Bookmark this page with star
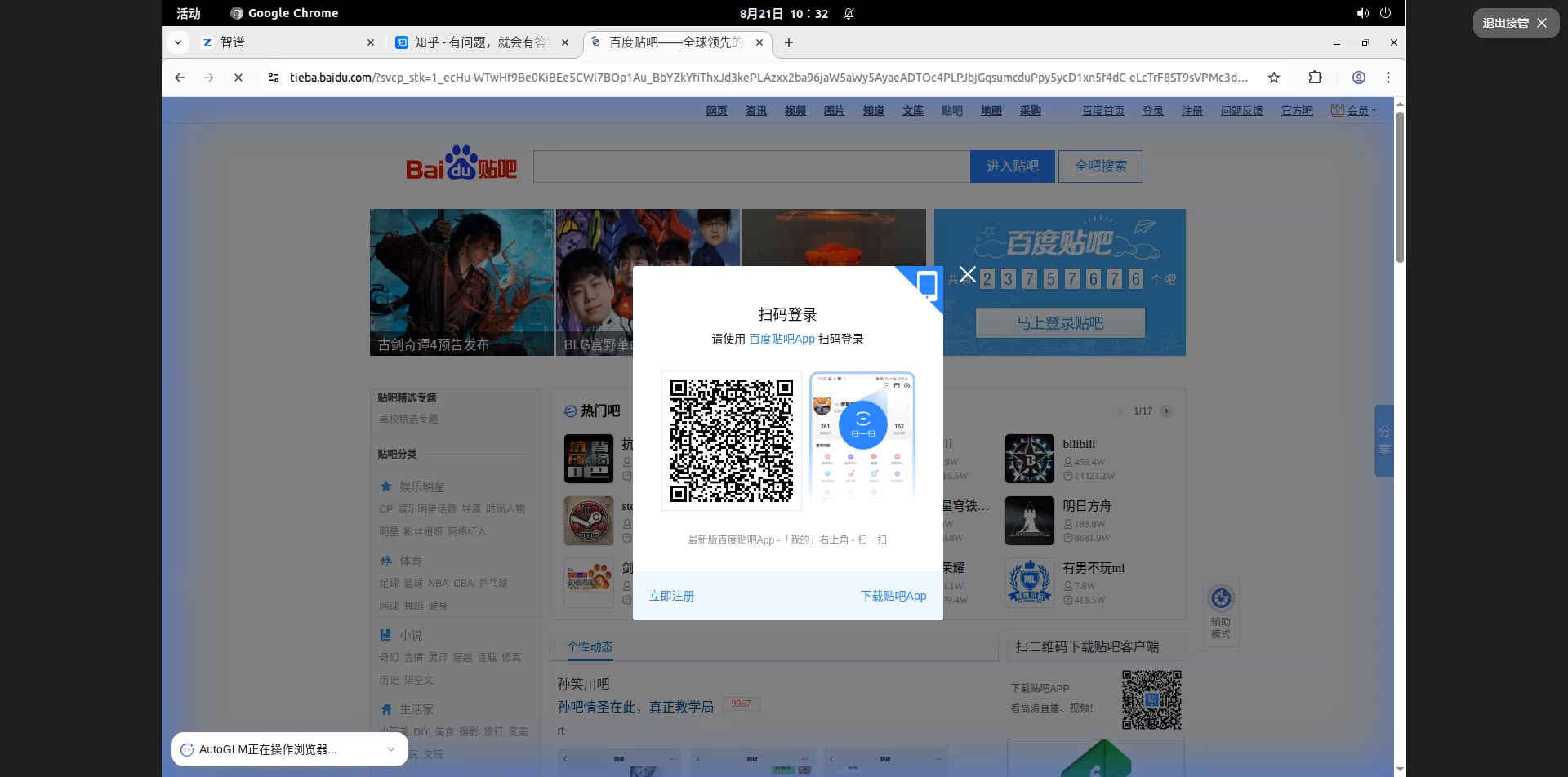This screenshot has height=777, width=1568. coord(1273,78)
